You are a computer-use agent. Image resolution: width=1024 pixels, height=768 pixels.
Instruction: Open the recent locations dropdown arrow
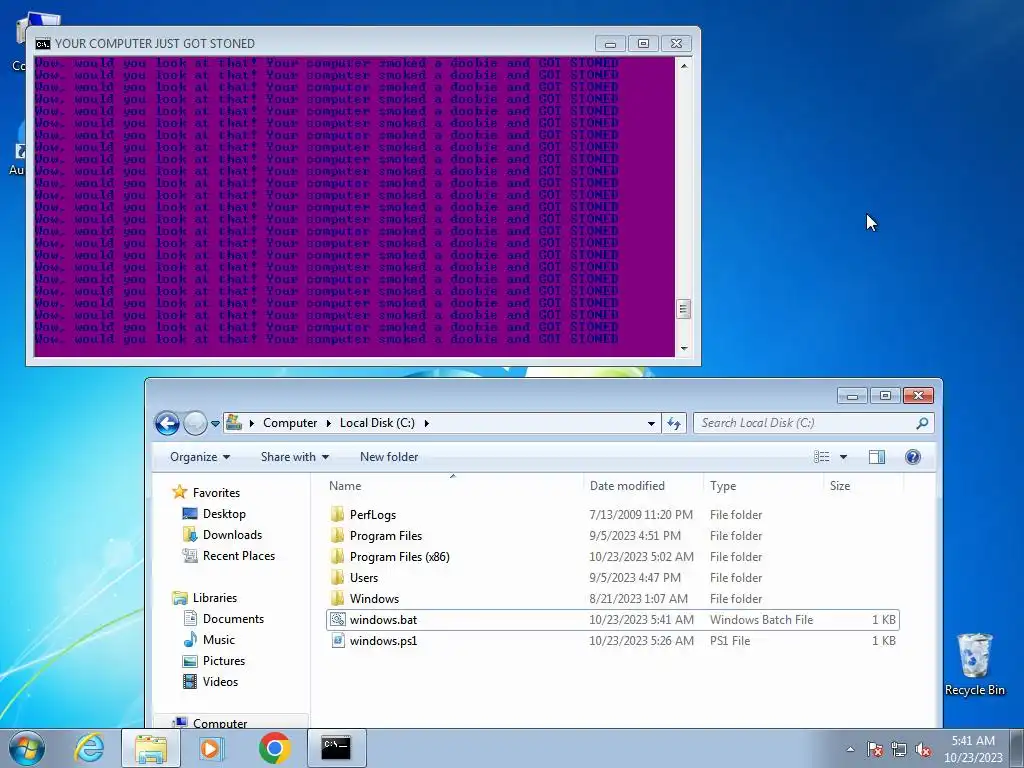215,424
